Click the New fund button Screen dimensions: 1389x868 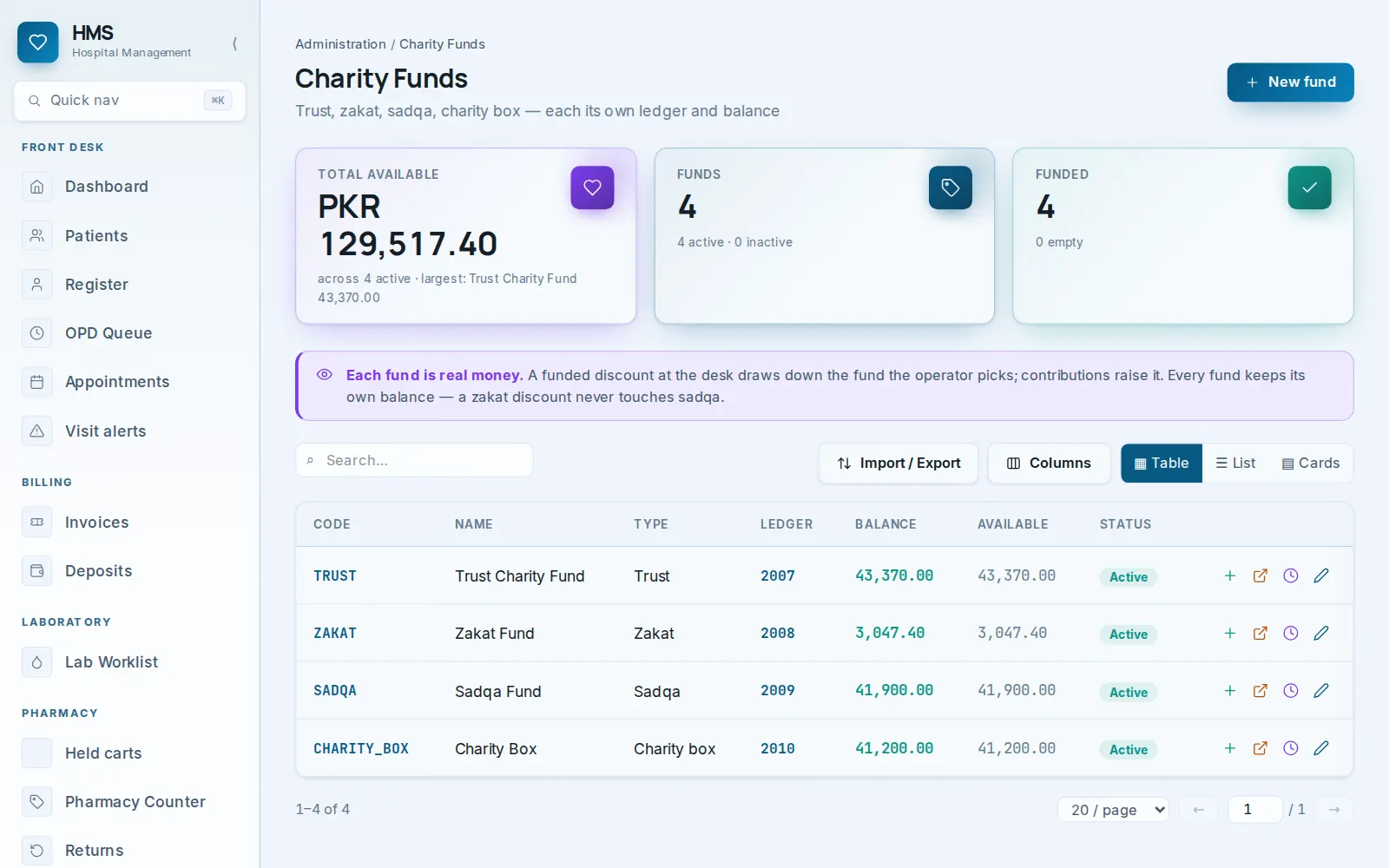coord(1290,82)
